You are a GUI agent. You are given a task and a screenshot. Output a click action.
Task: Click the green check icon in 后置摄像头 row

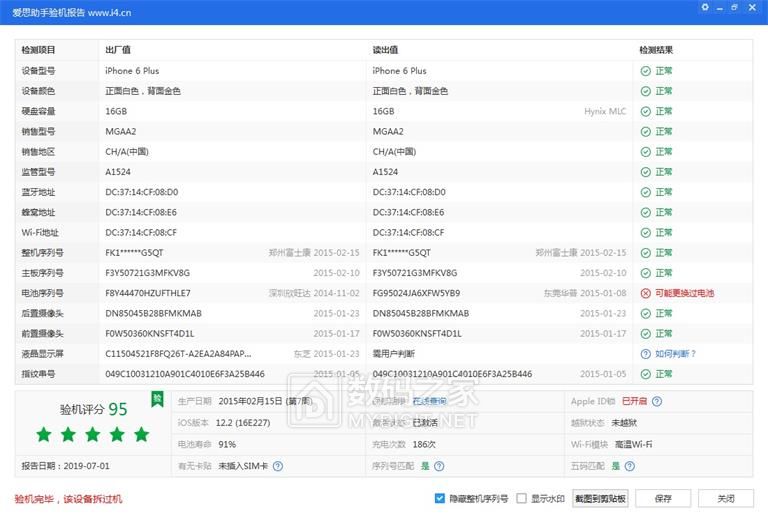point(646,313)
